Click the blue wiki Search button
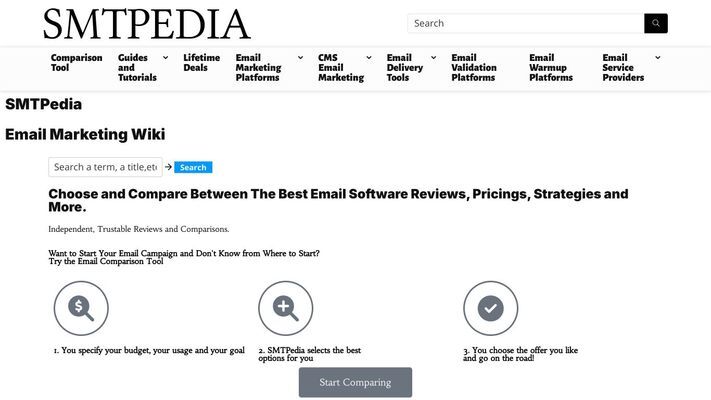 point(193,167)
